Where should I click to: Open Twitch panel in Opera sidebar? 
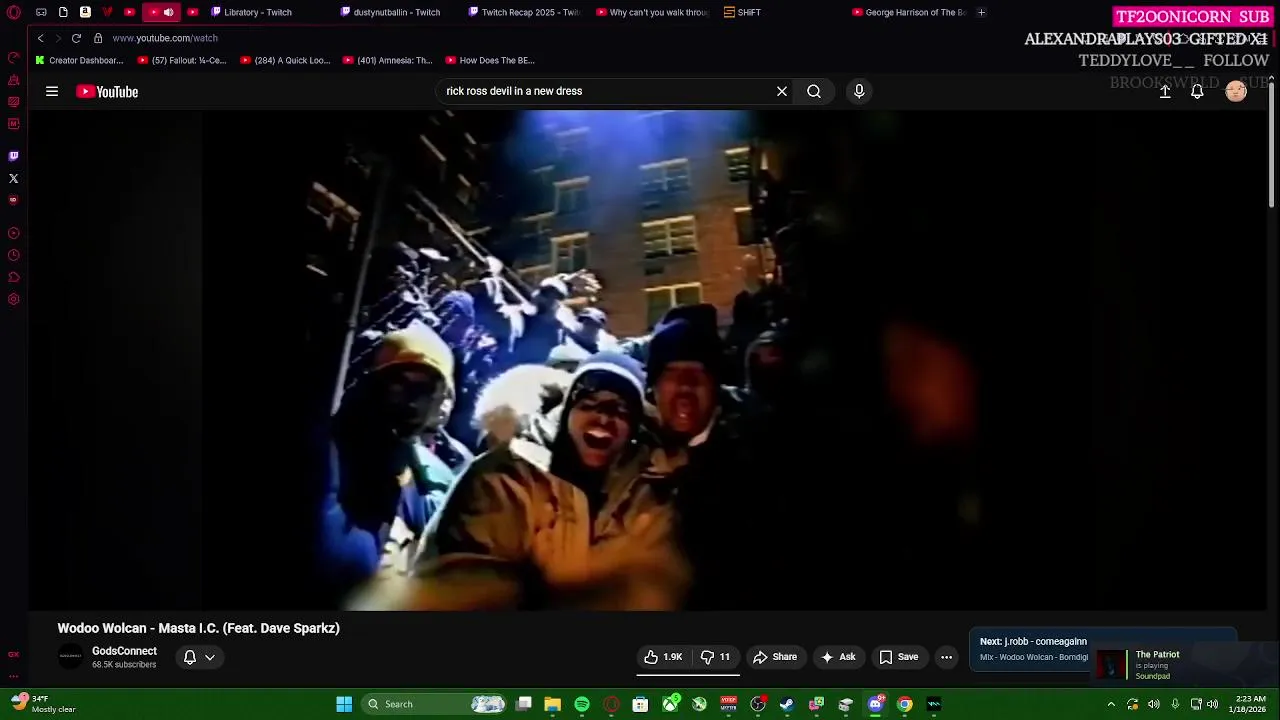(13, 156)
